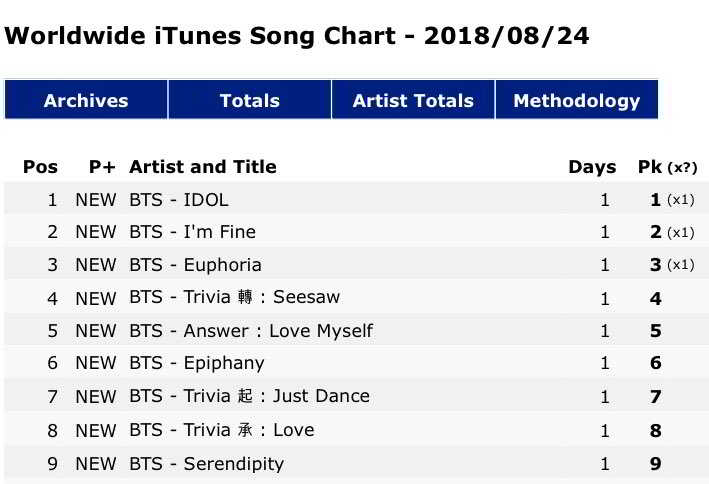This screenshot has height=484, width=709.
Task: Click the Trivia Just Dance entry
Action: (249, 397)
